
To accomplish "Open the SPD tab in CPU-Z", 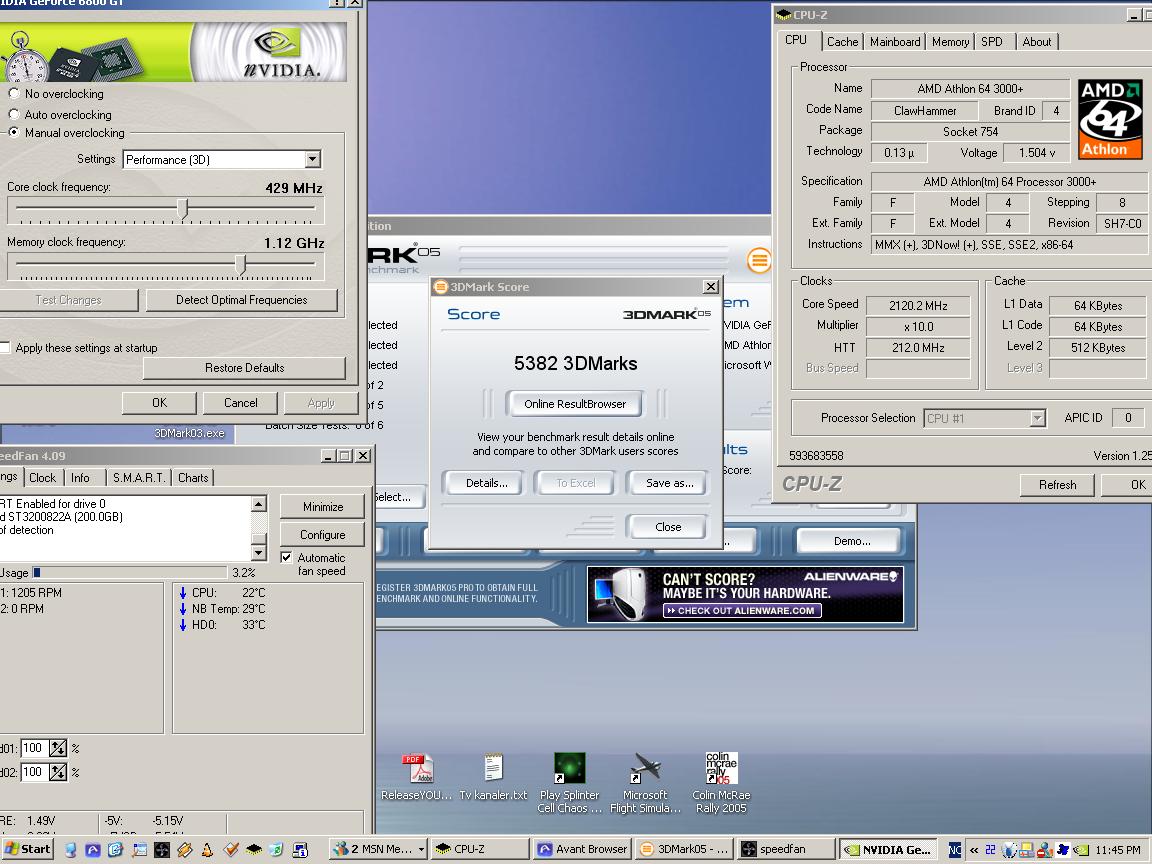I will [992, 42].
